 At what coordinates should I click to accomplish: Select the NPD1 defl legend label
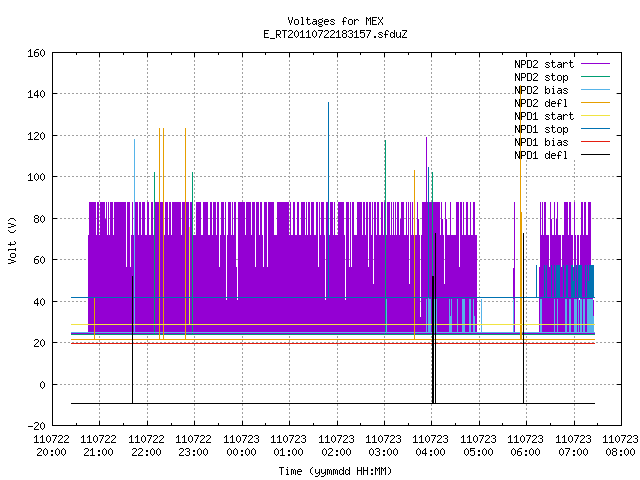coord(541,155)
